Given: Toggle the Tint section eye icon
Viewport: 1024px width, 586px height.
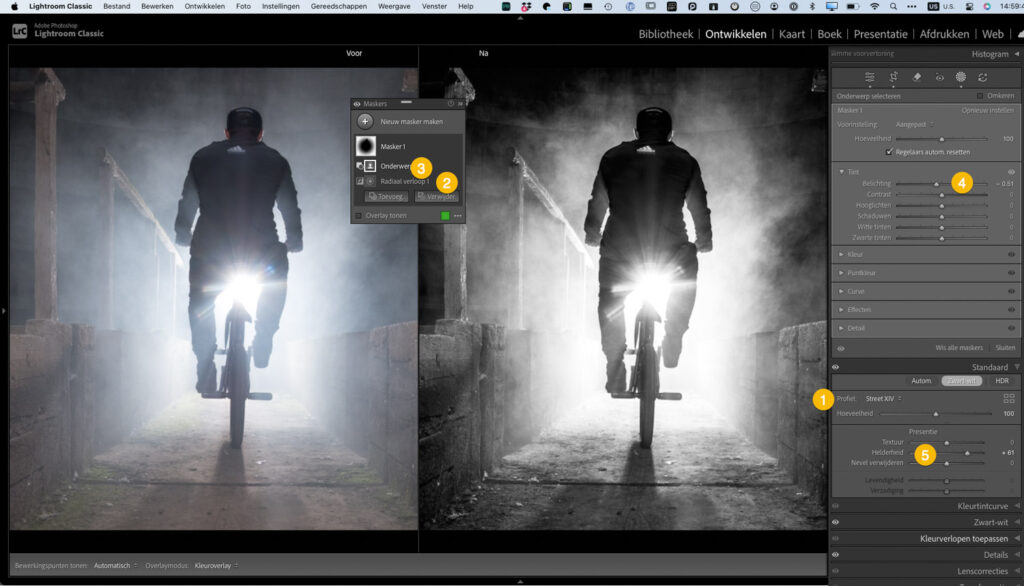Looking at the screenshot, I should click(x=1011, y=172).
